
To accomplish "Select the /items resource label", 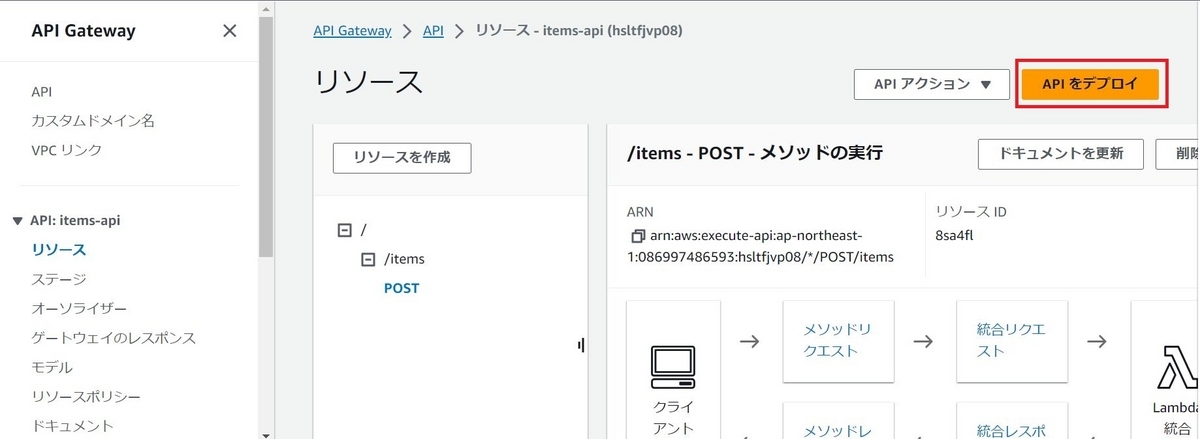I will tap(404, 259).
